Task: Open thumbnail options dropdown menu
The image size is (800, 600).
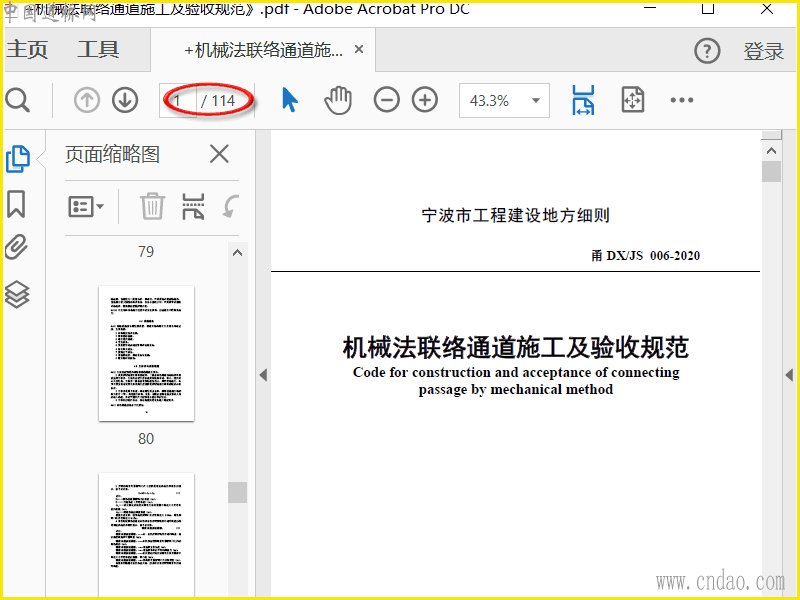Action: 86,207
